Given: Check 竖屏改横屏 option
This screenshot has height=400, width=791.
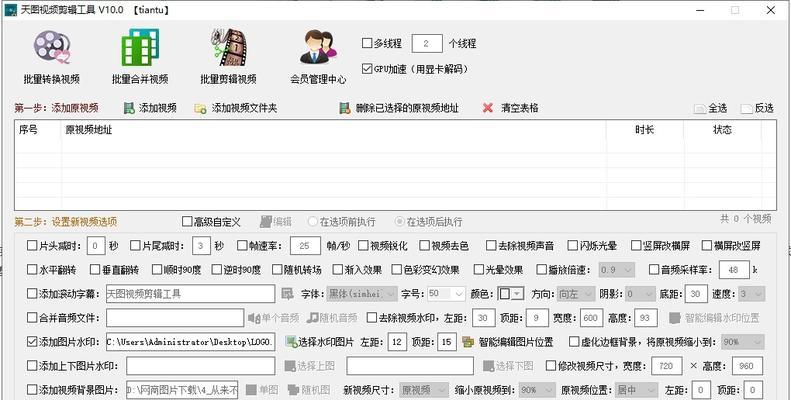Looking at the screenshot, I should tap(636, 246).
